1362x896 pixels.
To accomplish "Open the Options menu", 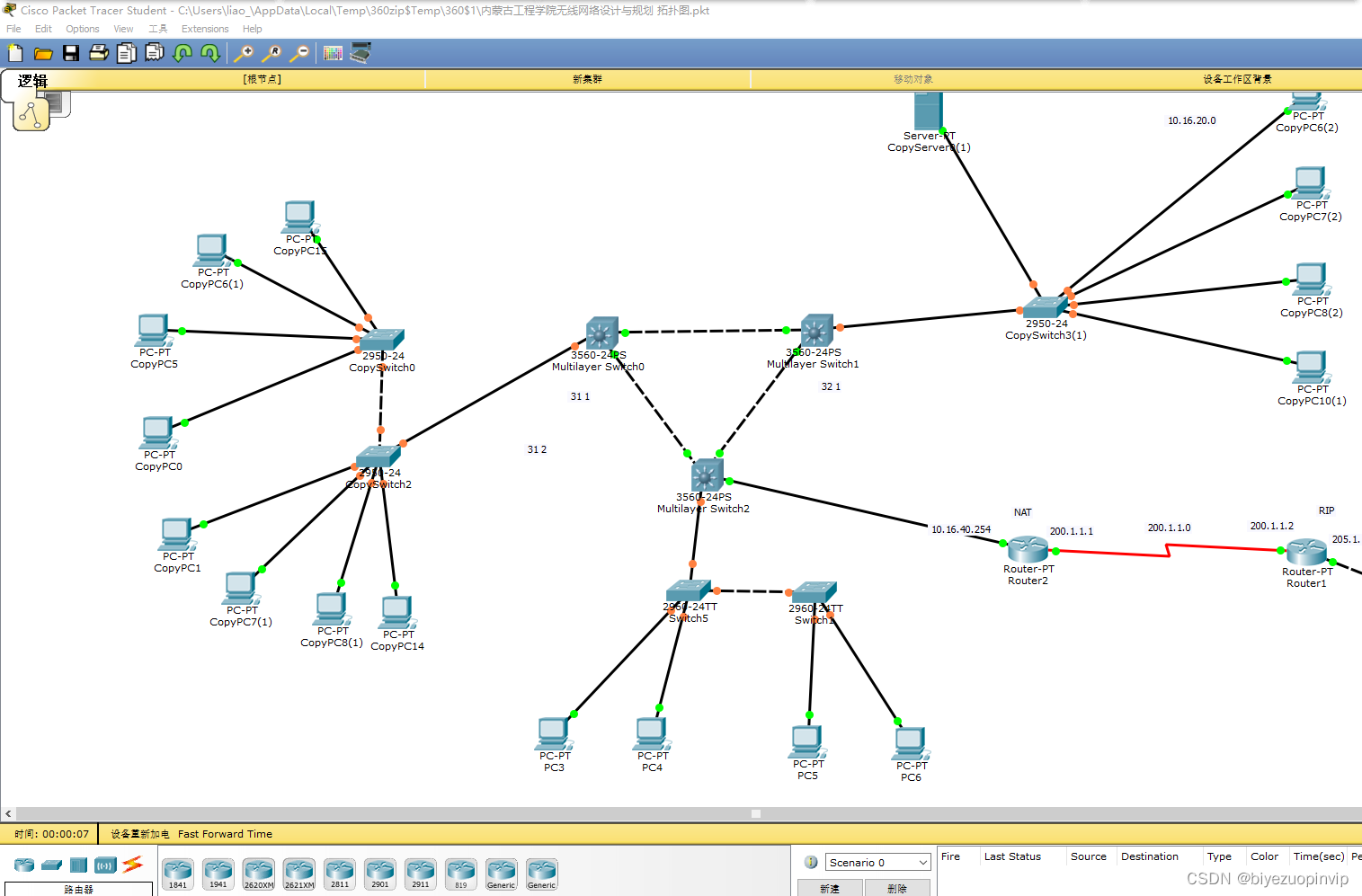I will [82, 29].
